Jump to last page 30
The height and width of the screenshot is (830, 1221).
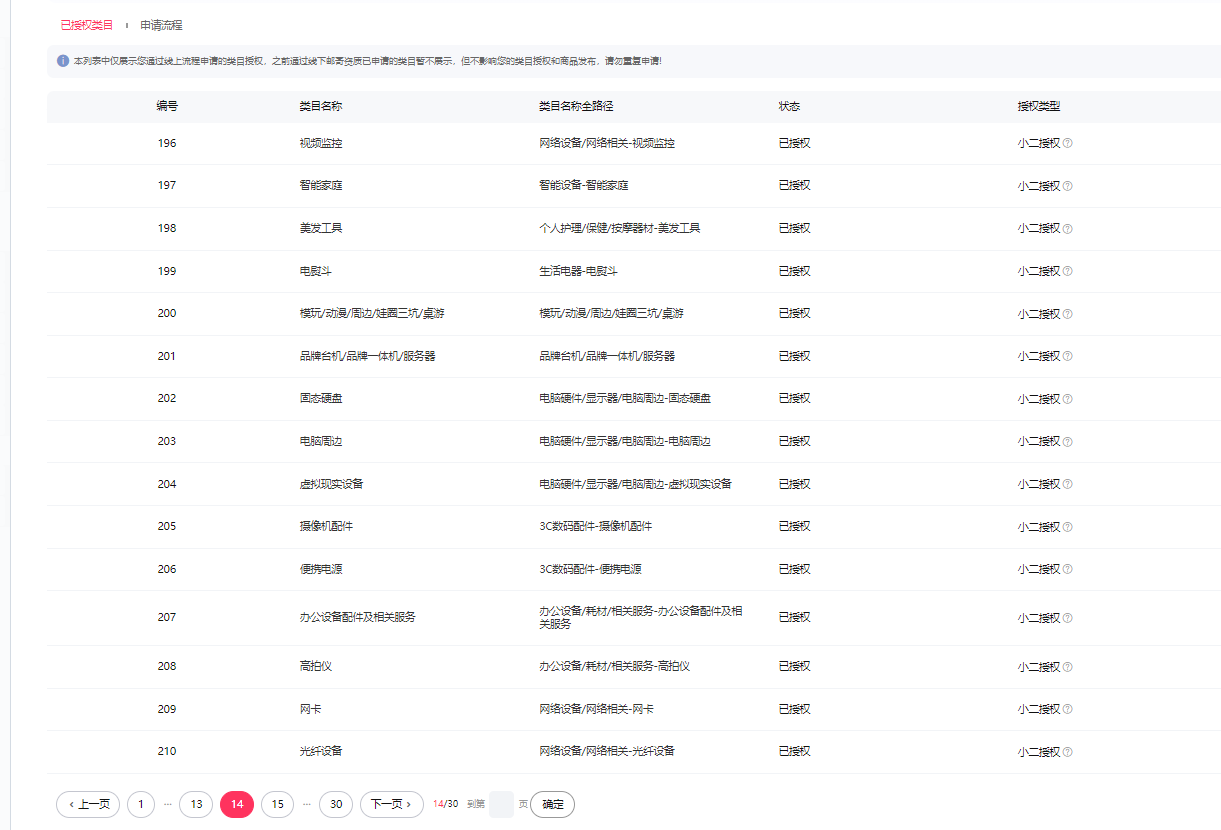tap(336, 804)
